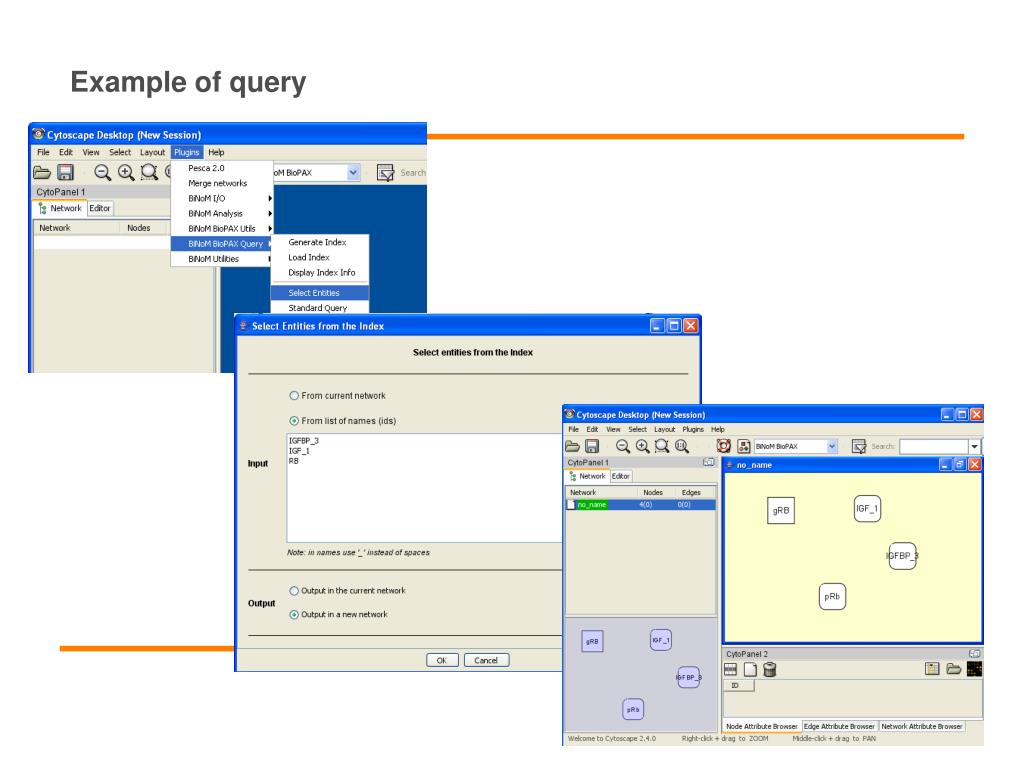
Task: Click the trash can icon in CytoPanel 2
Action: (x=770, y=669)
